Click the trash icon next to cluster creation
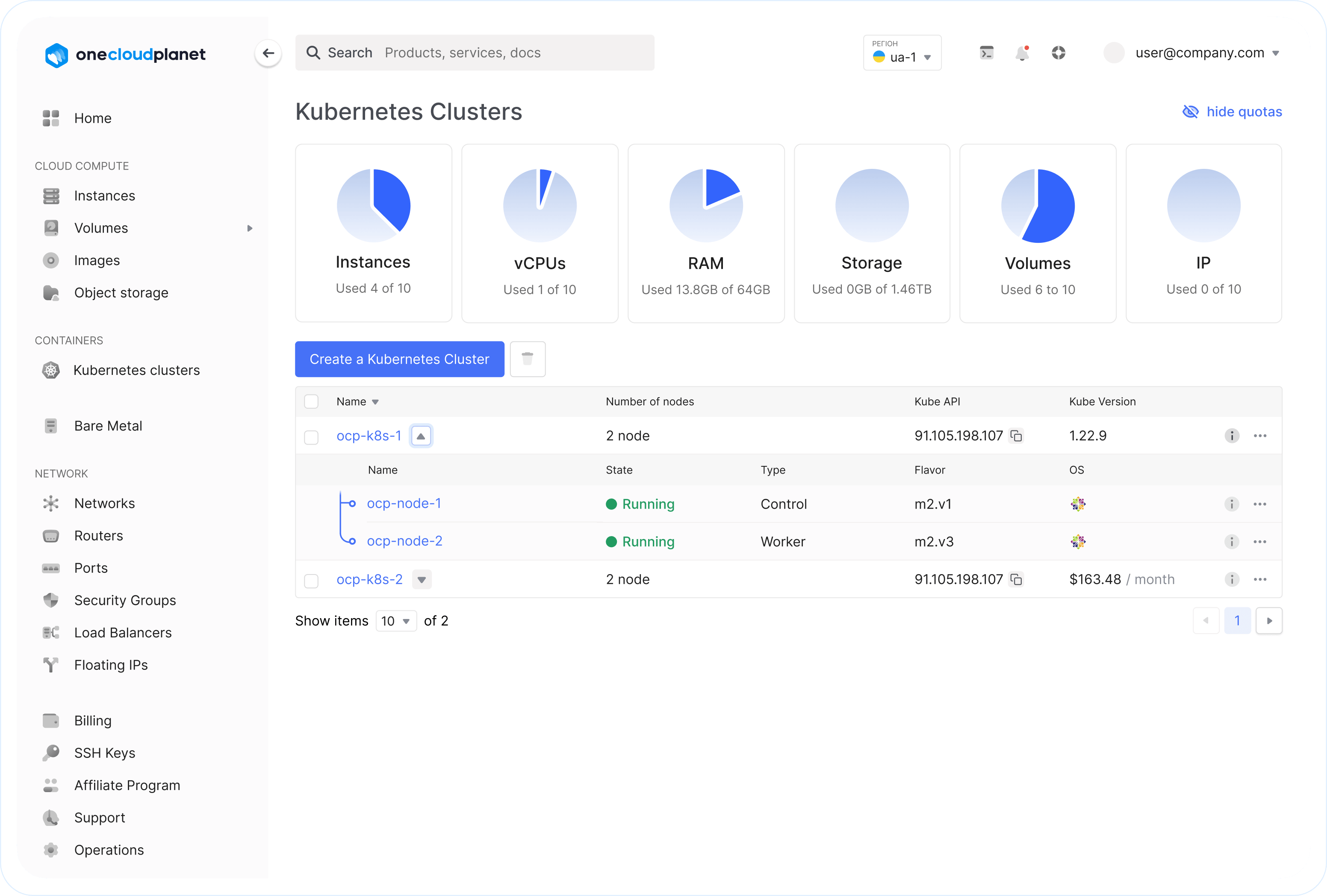The image size is (1327, 896). (x=527, y=359)
